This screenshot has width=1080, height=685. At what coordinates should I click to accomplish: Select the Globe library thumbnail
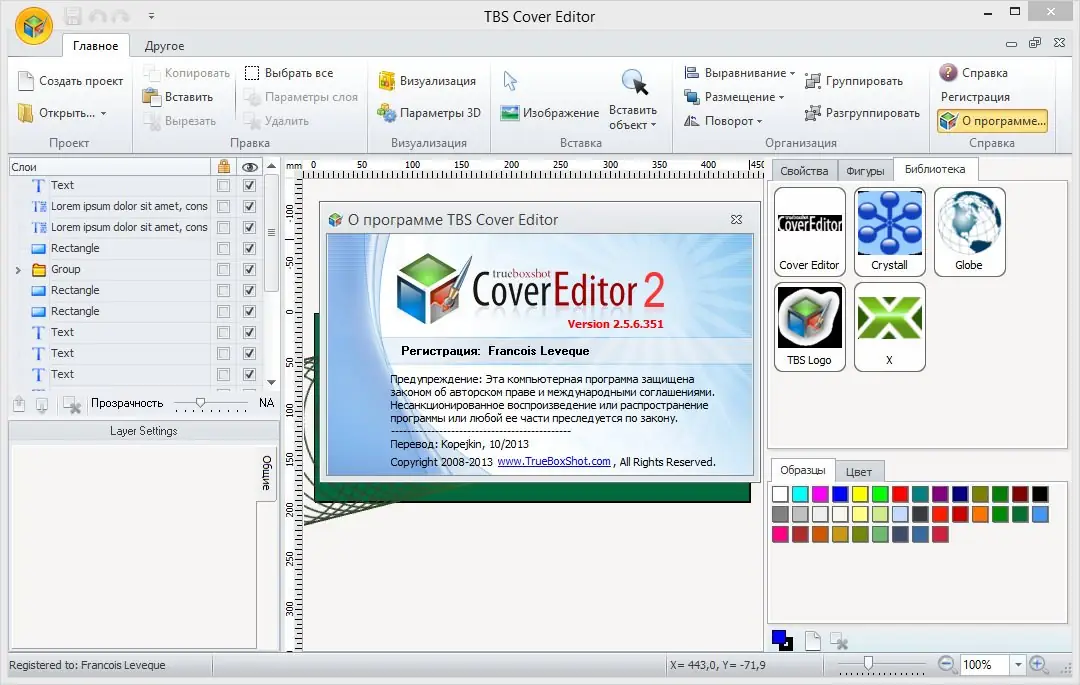969,232
